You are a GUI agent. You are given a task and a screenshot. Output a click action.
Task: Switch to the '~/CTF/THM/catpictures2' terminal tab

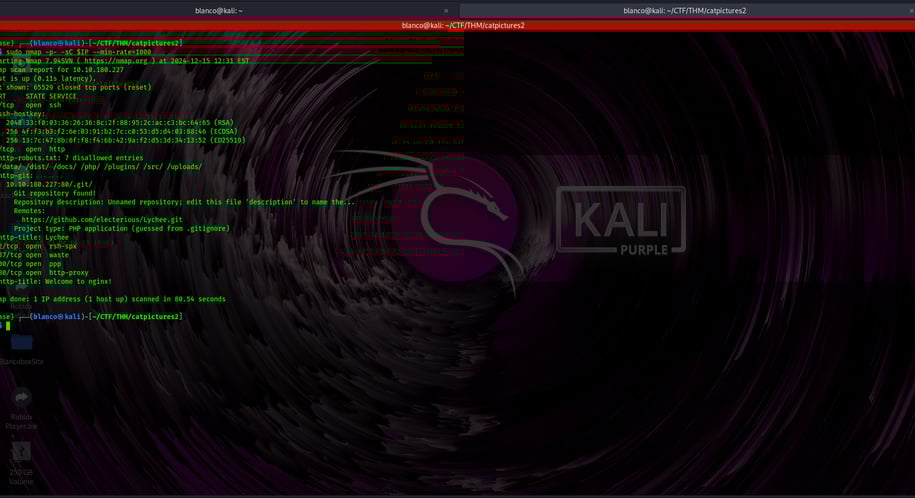click(x=684, y=11)
